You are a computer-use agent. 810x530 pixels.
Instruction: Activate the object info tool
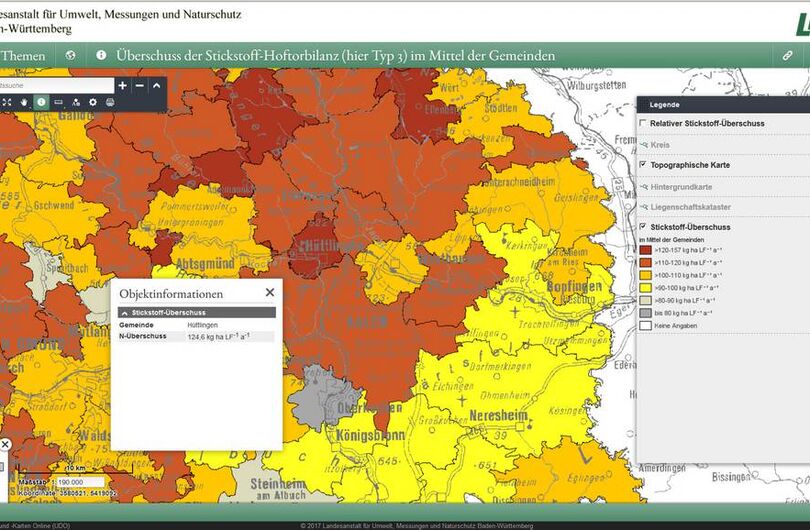tap(41, 102)
